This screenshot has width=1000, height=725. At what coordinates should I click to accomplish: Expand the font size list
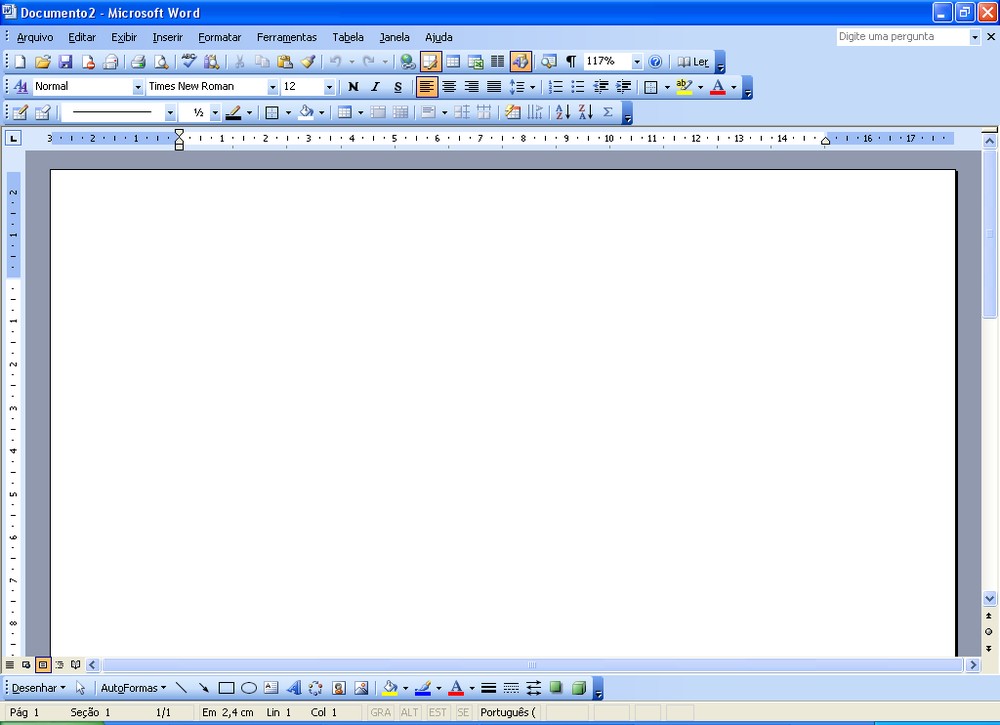pos(329,87)
